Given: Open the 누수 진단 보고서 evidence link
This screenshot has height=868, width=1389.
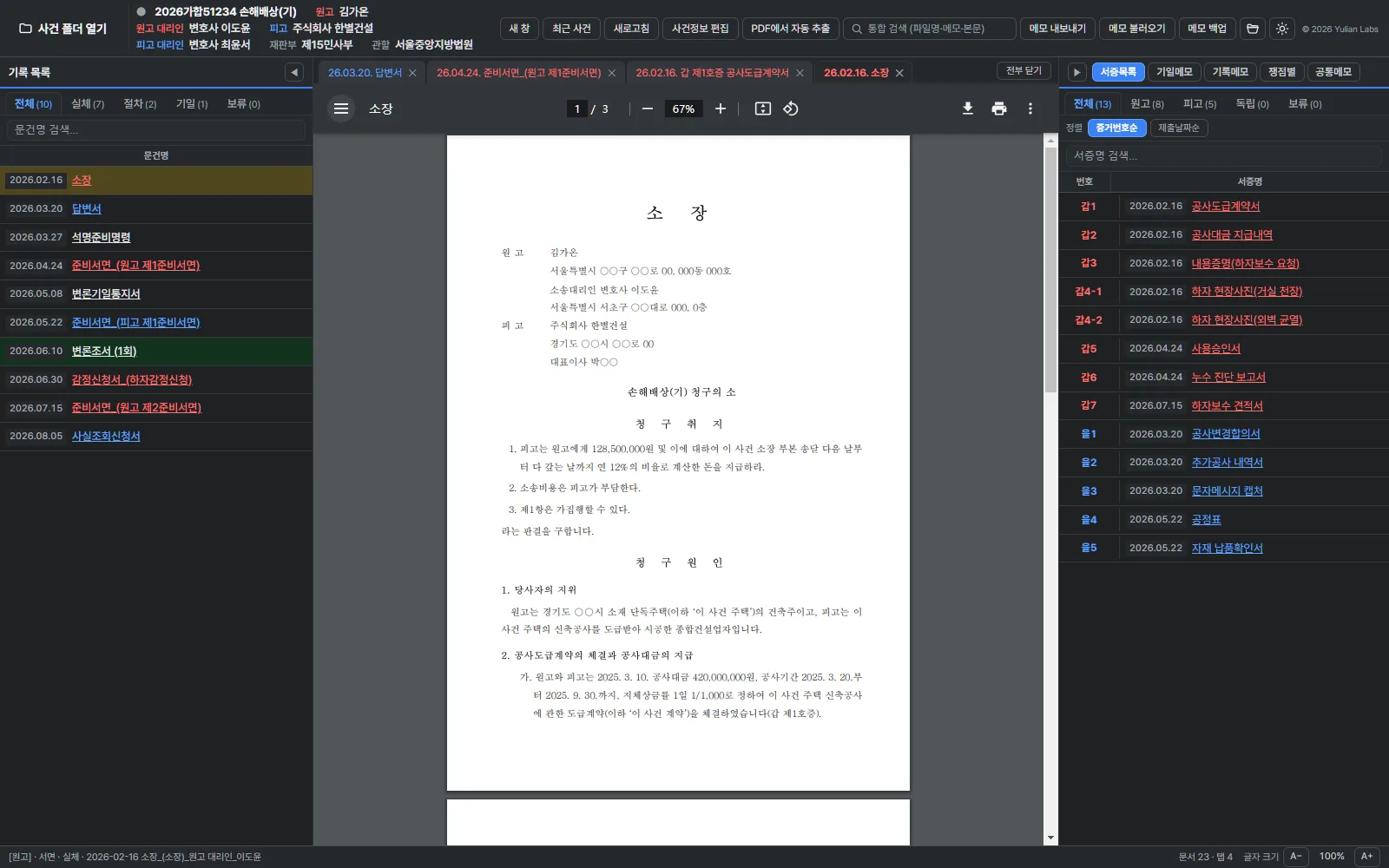Looking at the screenshot, I should click(x=1228, y=377).
